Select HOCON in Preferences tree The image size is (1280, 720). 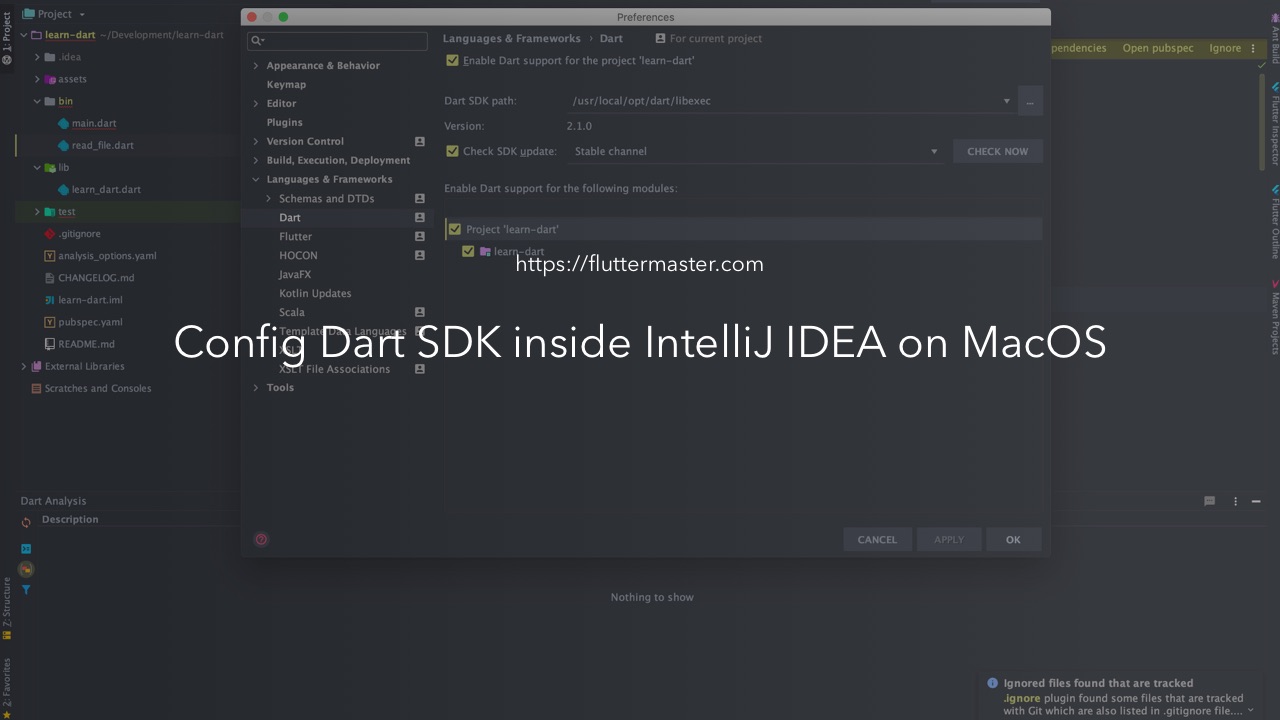click(x=298, y=256)
